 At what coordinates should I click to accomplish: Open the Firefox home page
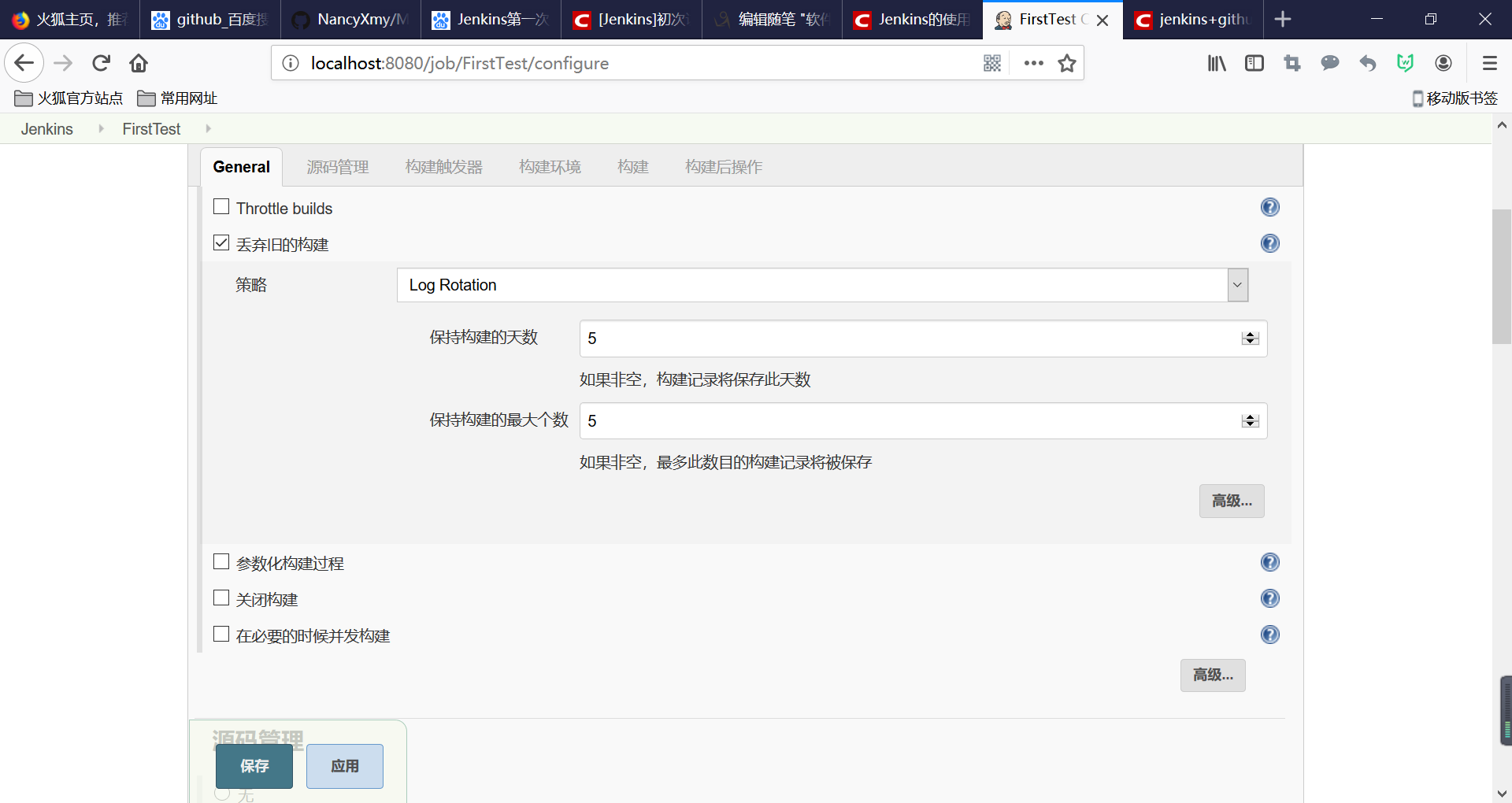(139, 63)
